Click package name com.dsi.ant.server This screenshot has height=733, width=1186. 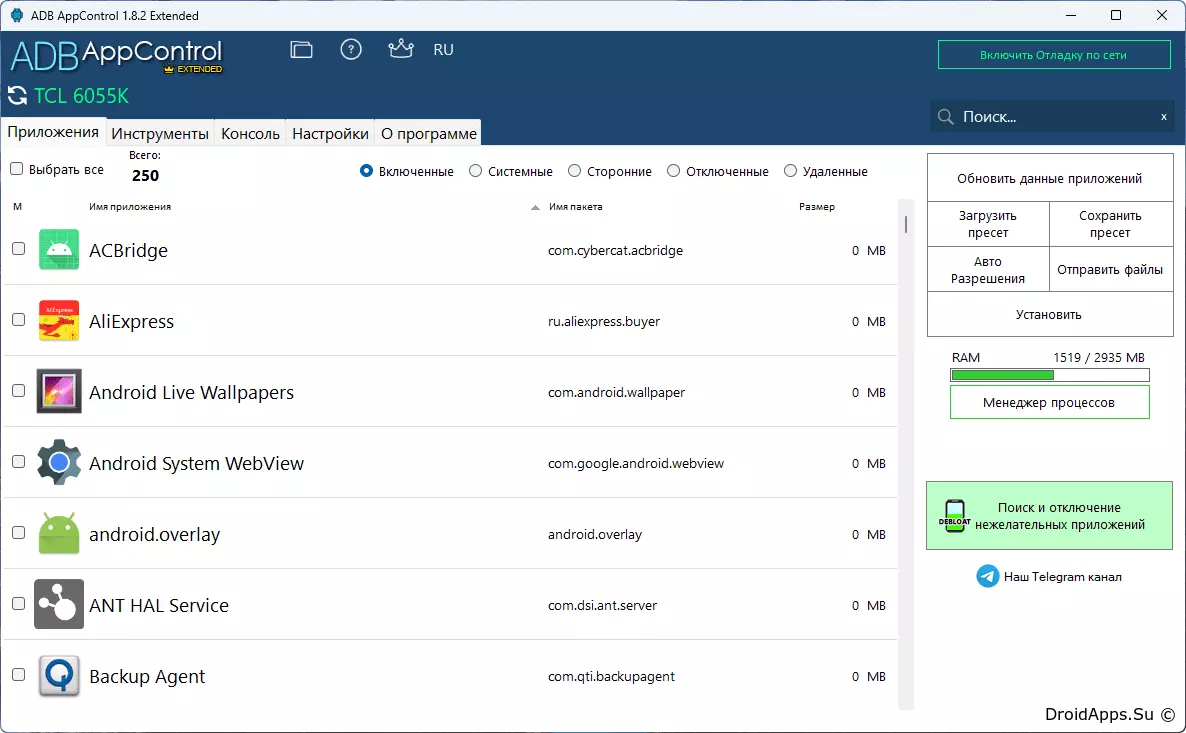pyautogui.click(x=603, y=605)
